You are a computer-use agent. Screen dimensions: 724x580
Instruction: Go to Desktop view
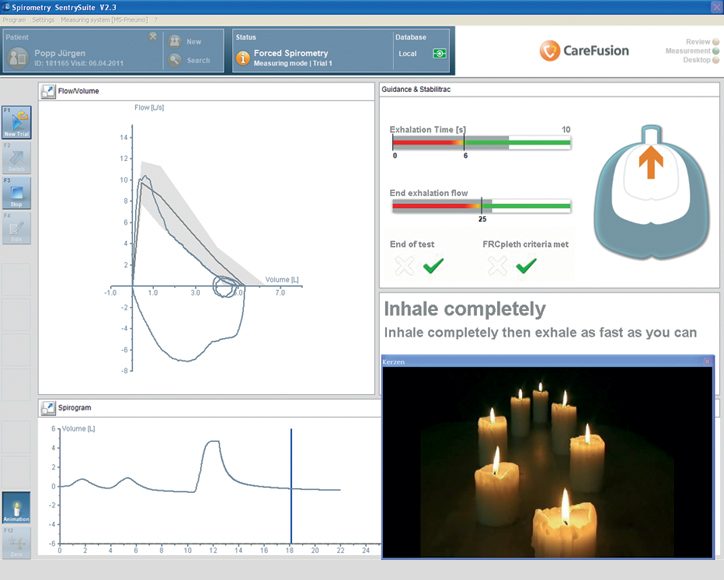(x=697, y=60)
